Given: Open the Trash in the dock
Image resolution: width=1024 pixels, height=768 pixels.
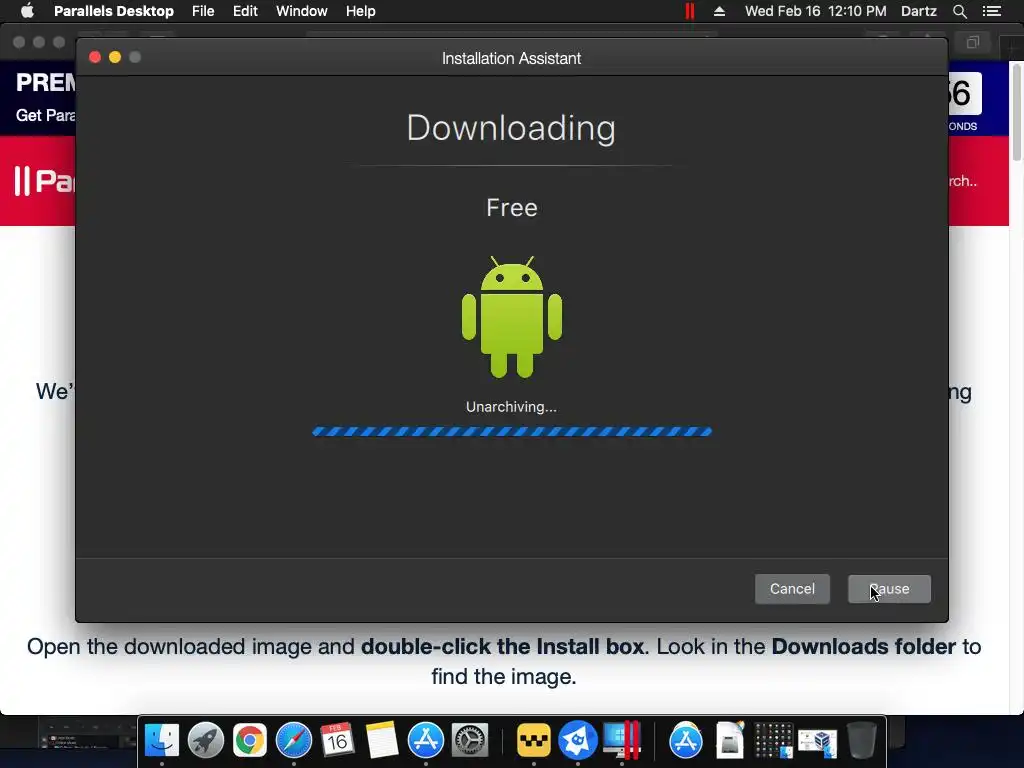Looking at the screenshot, I should (x=861, y=741).
